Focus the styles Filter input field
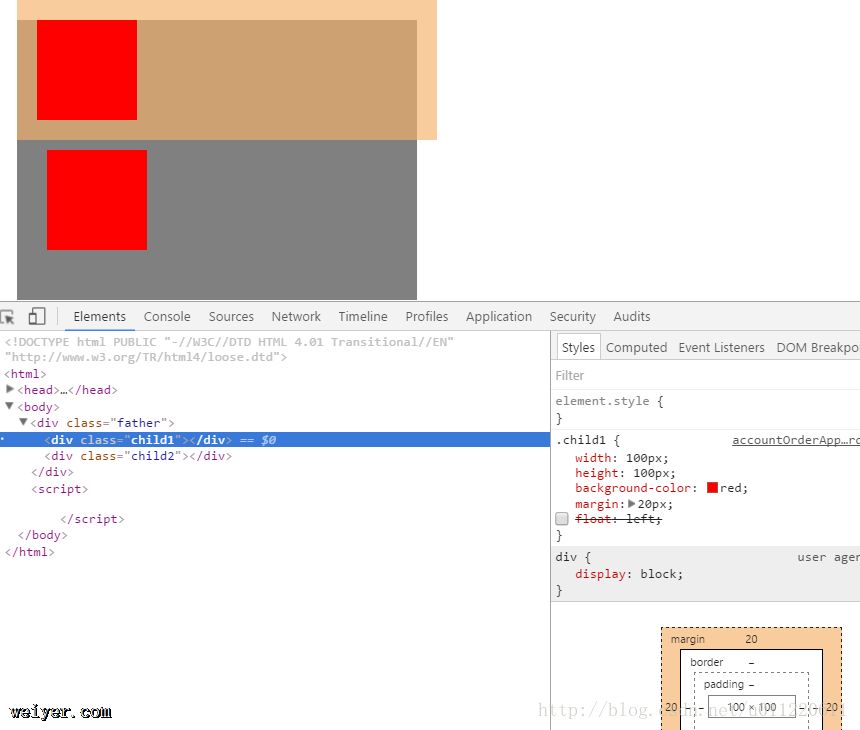This screenshot has width=860, height=730. [x=705, y=376]
